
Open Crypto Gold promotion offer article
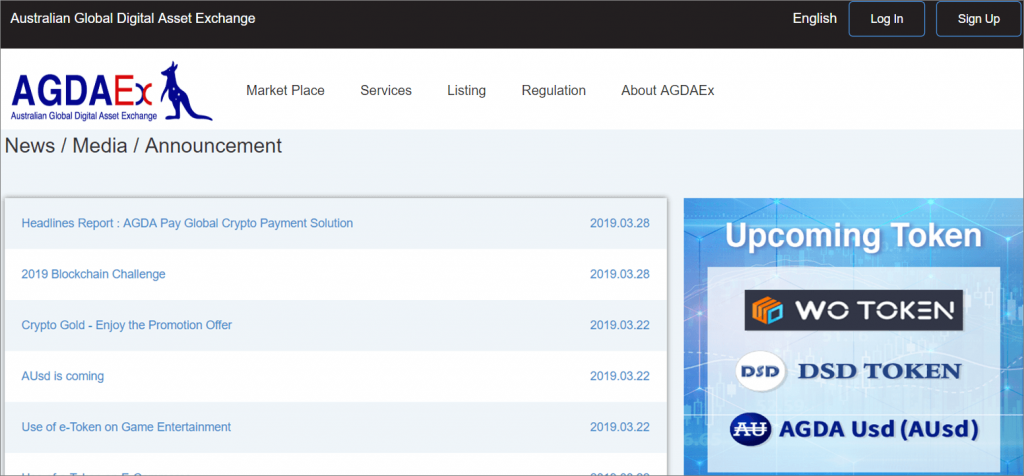point(127,325)
